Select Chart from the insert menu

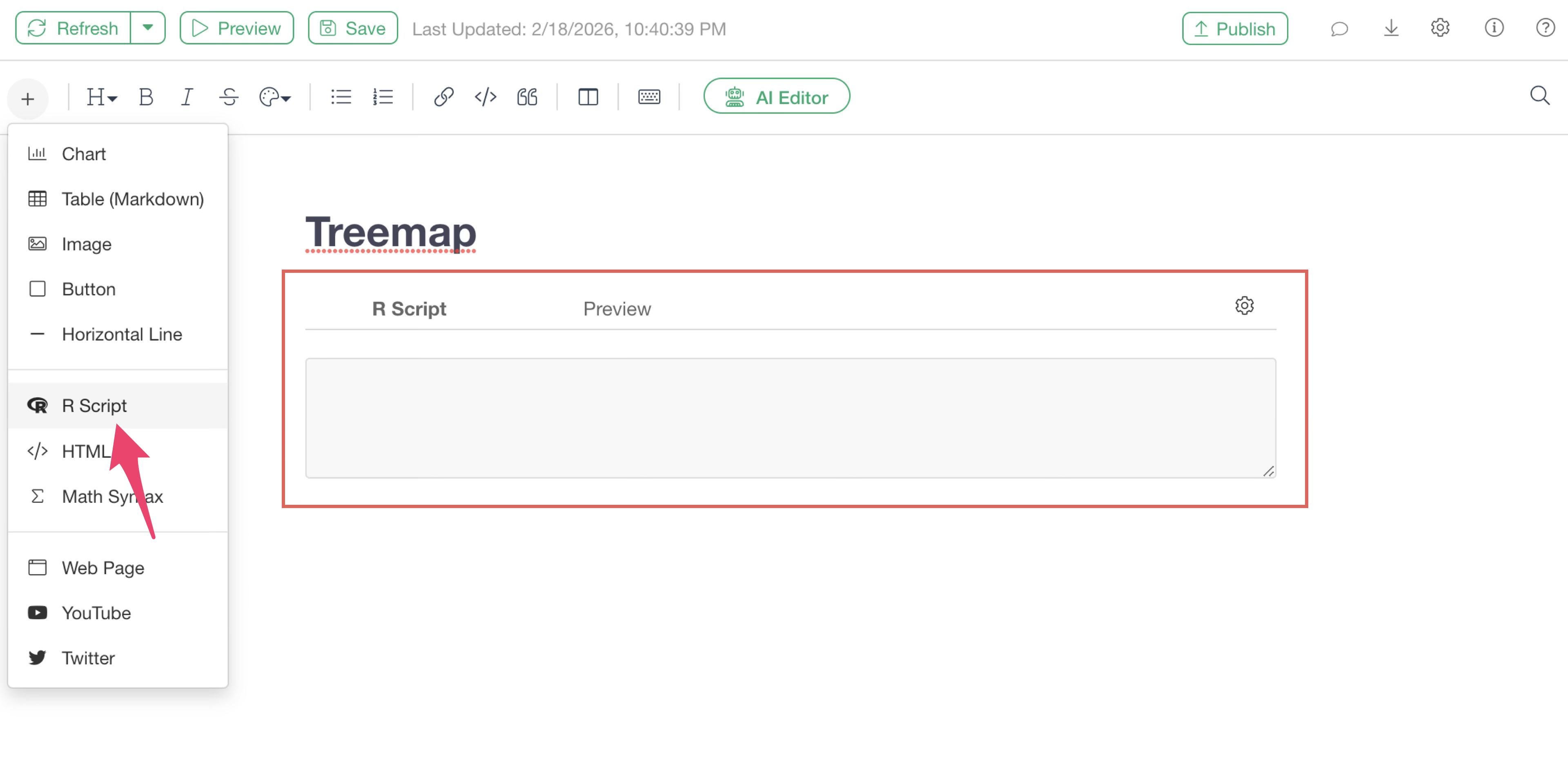pyautogui.click(x=83, y=154)
